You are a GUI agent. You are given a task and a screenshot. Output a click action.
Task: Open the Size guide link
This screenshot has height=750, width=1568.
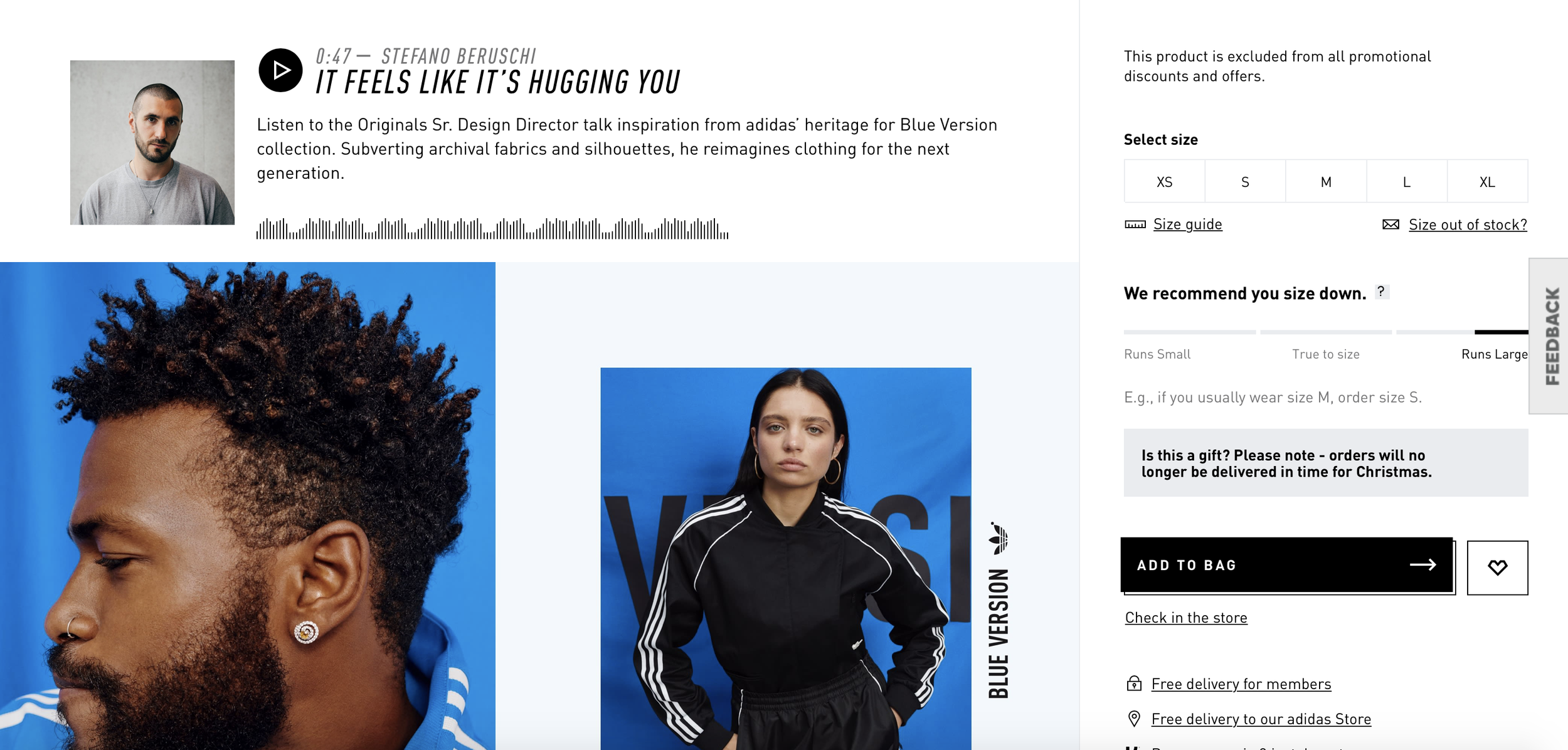point(1187,224)
